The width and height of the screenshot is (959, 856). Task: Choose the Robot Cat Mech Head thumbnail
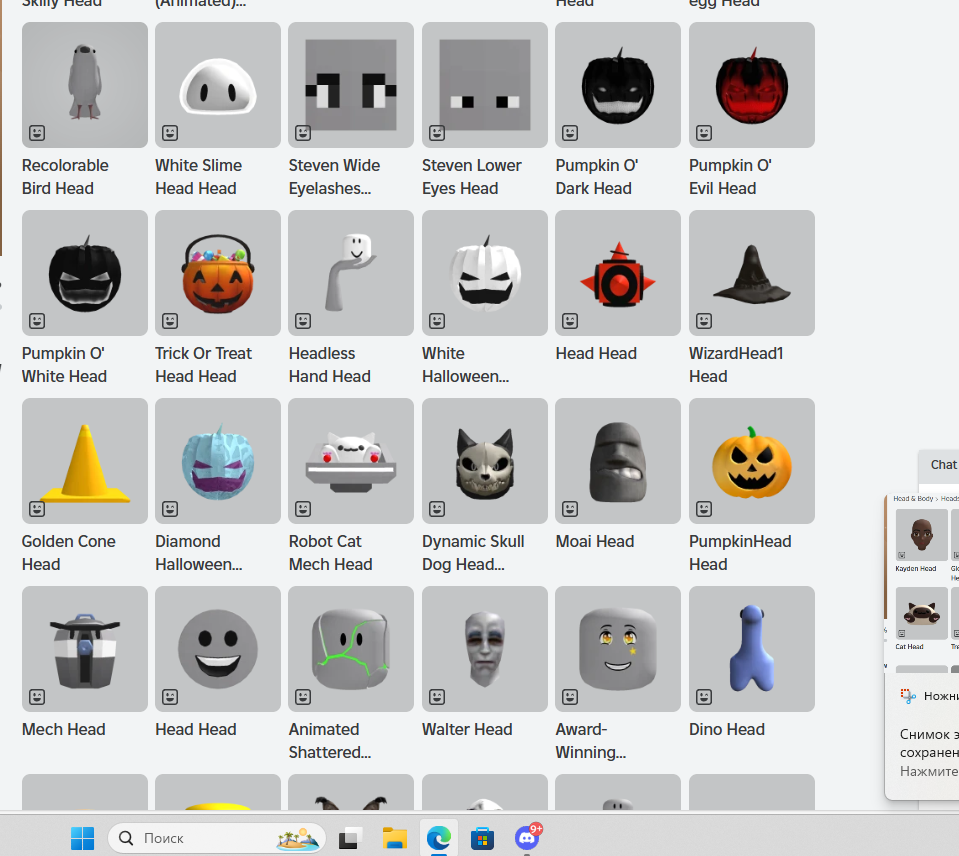click(x=351, y=461)
